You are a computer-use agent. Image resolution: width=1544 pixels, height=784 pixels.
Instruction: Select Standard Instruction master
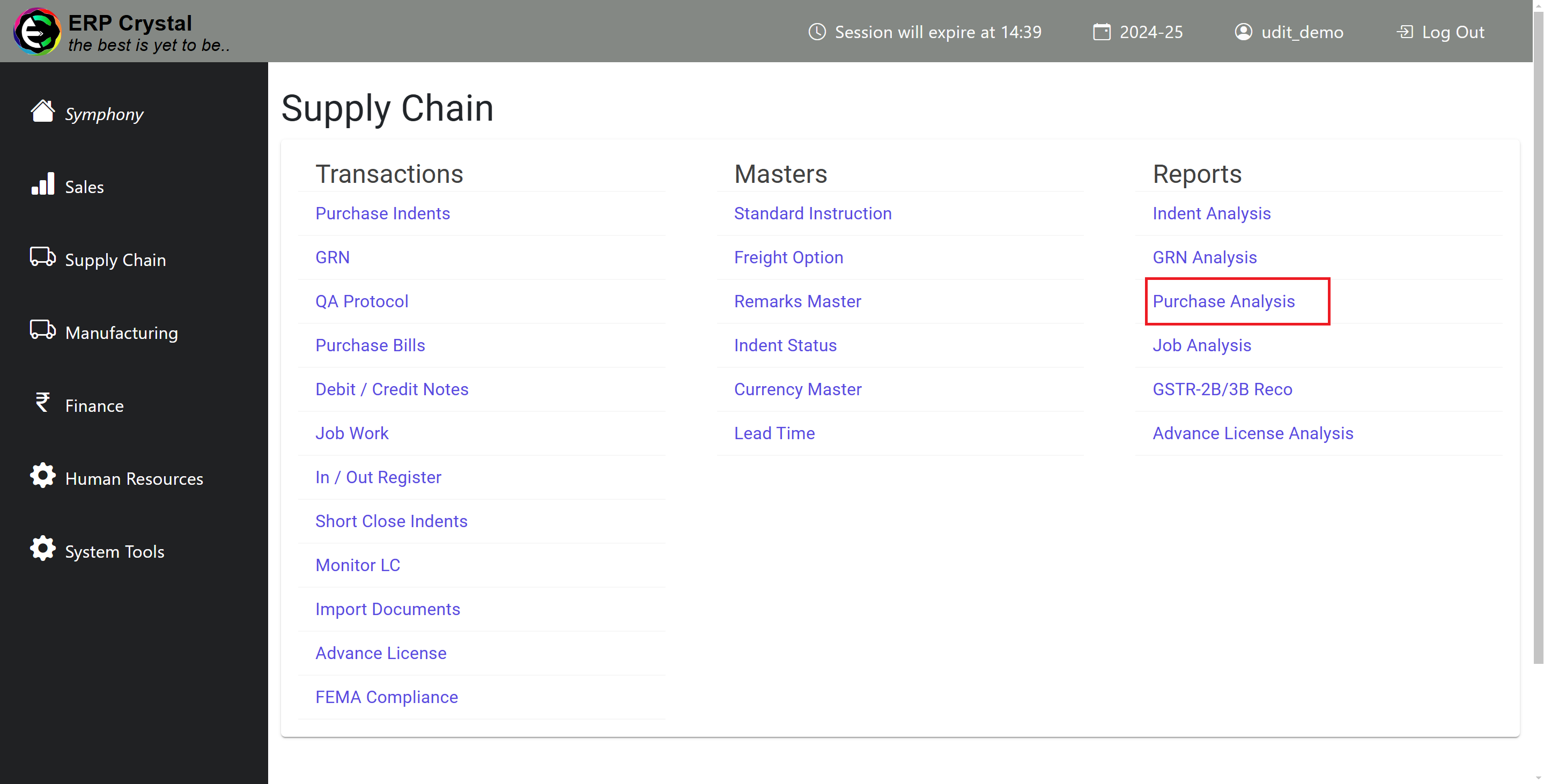pos(813,213)
